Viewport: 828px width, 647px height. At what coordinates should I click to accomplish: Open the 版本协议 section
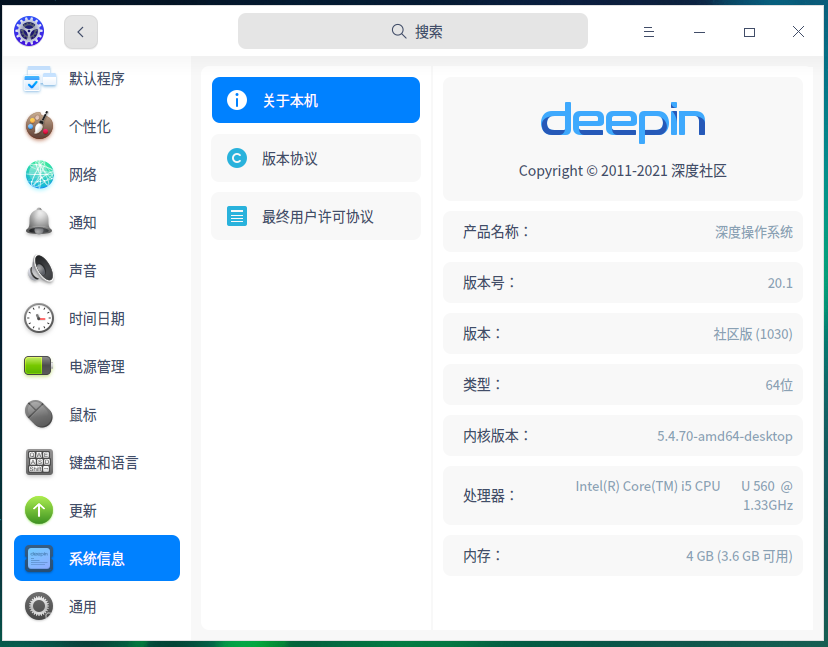click(316, 158)
